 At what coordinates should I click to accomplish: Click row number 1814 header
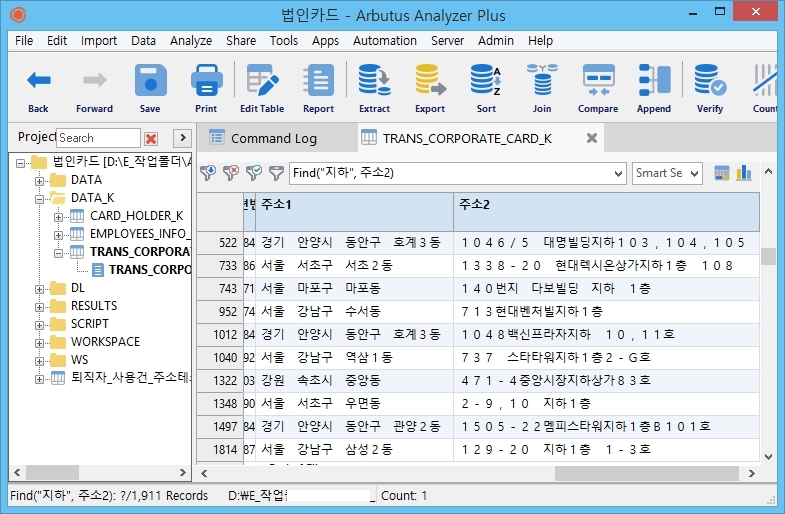220,449
